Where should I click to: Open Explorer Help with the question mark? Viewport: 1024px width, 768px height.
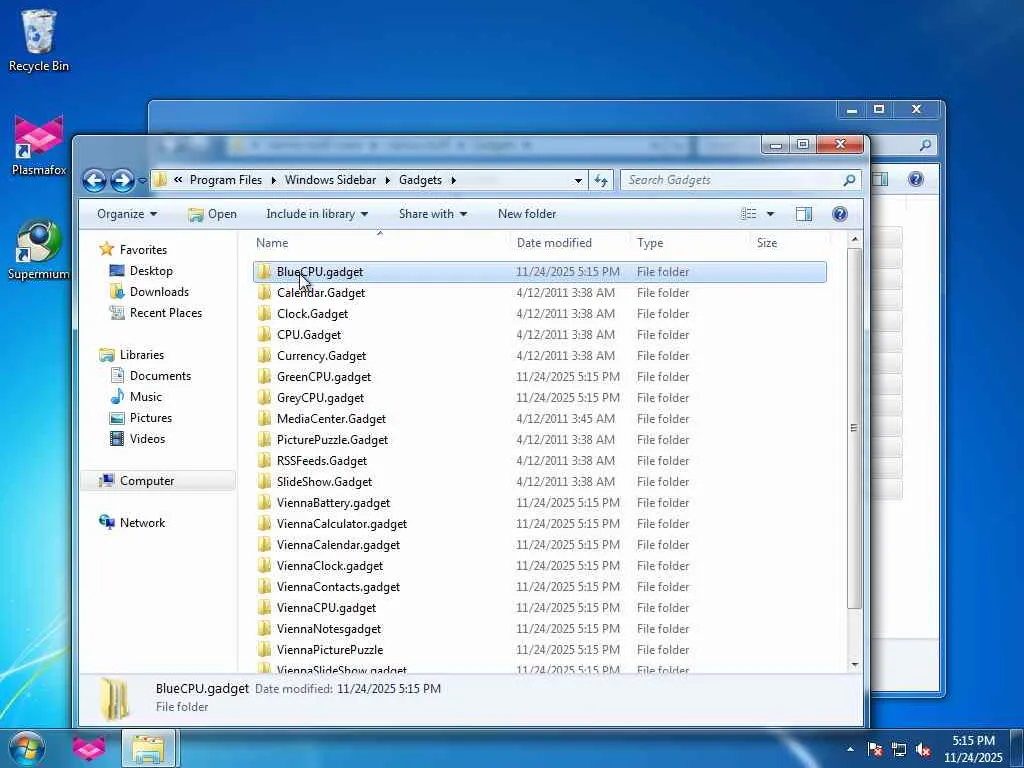[840, 214]
